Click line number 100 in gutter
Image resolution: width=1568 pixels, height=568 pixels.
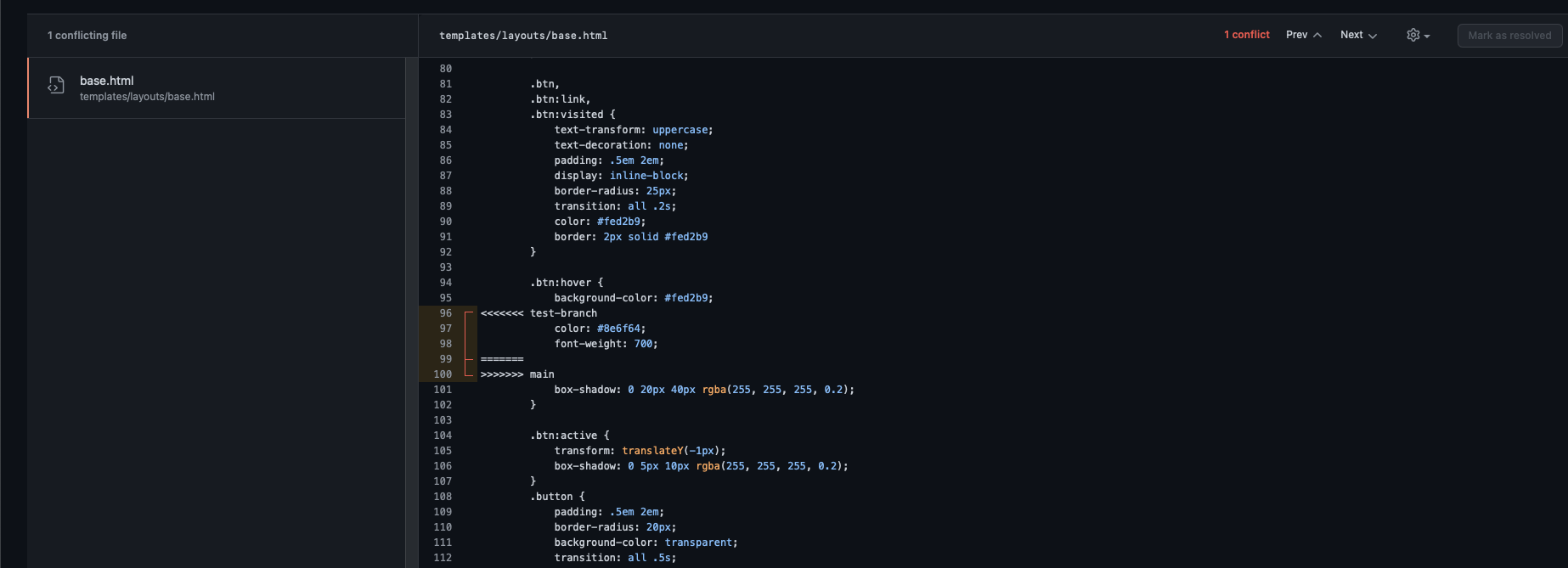443,374
